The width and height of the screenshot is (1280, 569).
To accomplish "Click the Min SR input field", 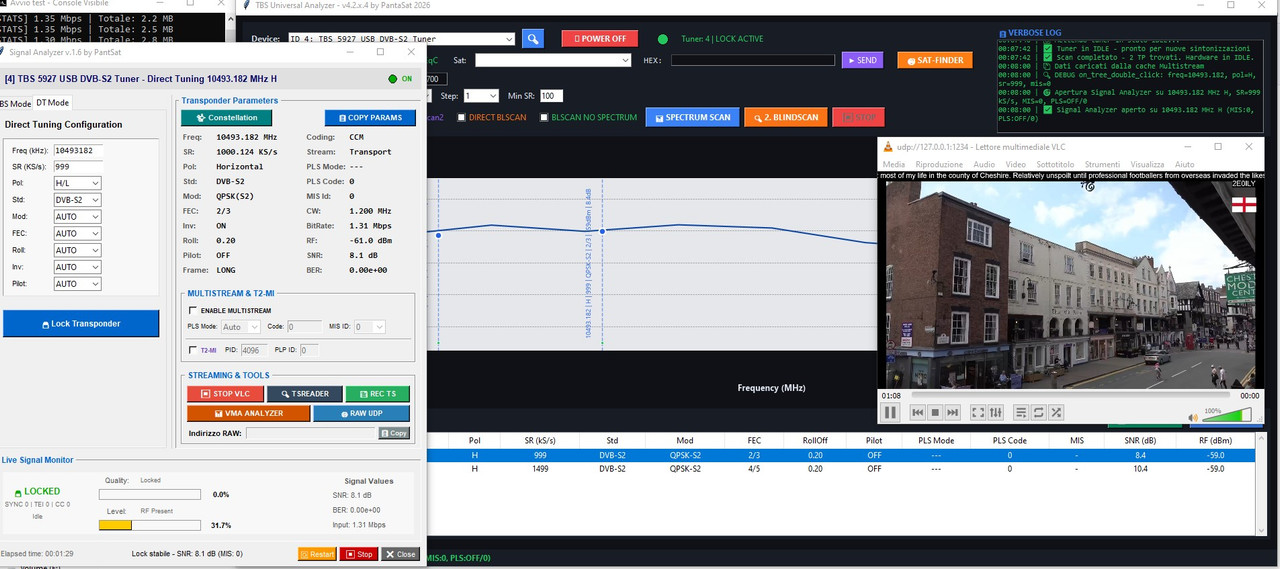I will point(551,96).
